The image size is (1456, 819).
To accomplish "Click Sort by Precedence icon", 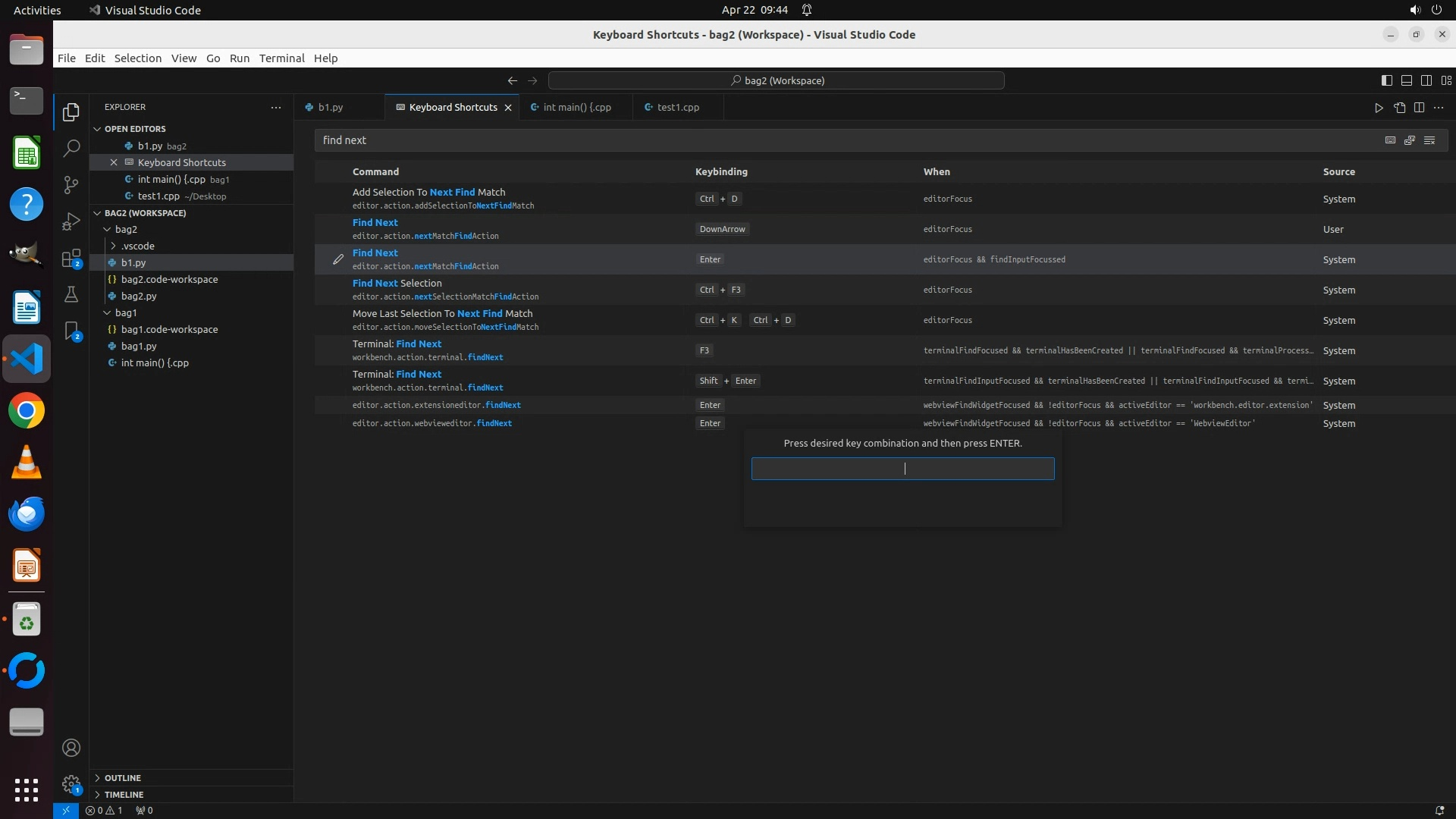I will [1410, 140].
